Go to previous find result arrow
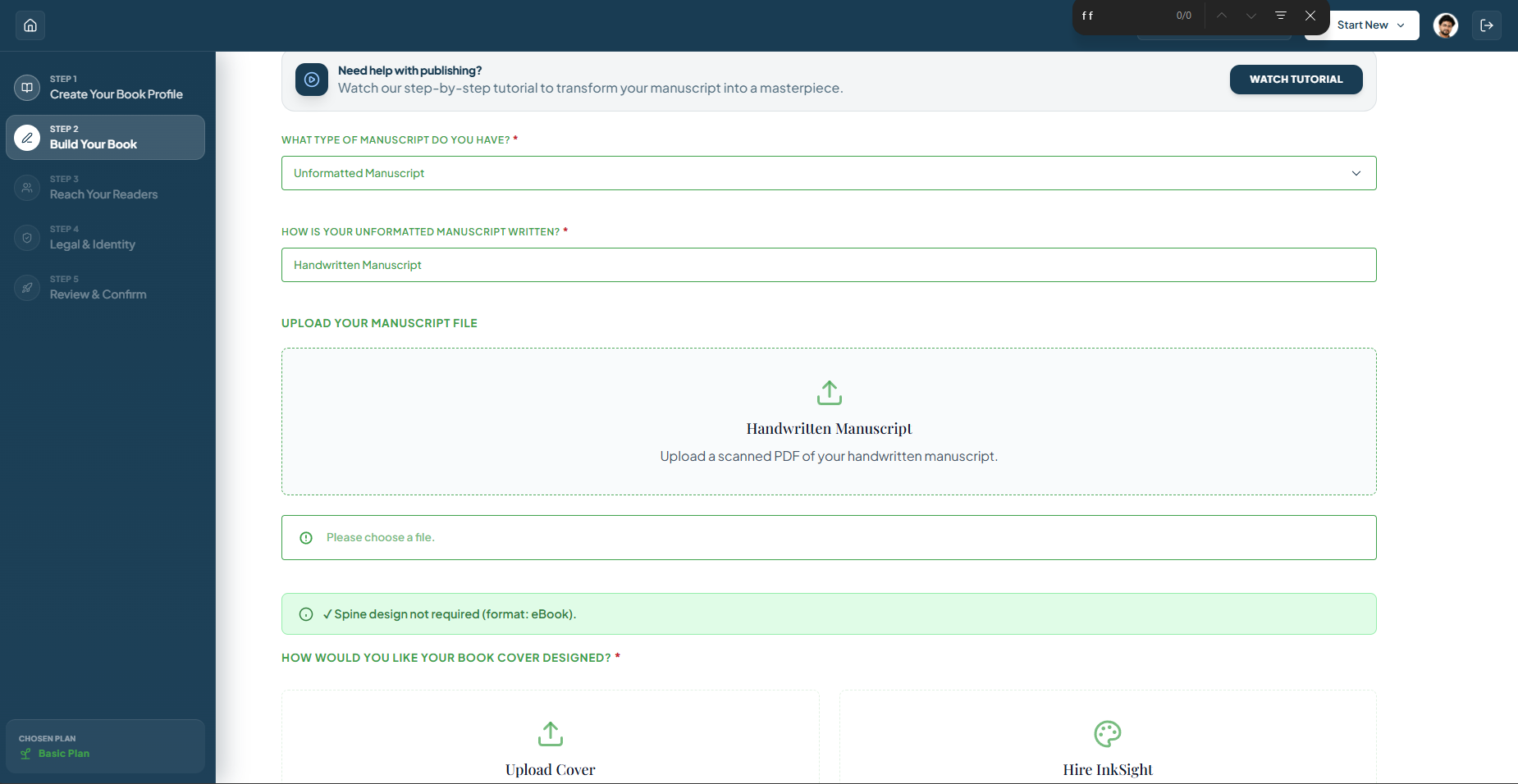Image resolution: width=1518 pixels, height=784 pixels. 1222,16
